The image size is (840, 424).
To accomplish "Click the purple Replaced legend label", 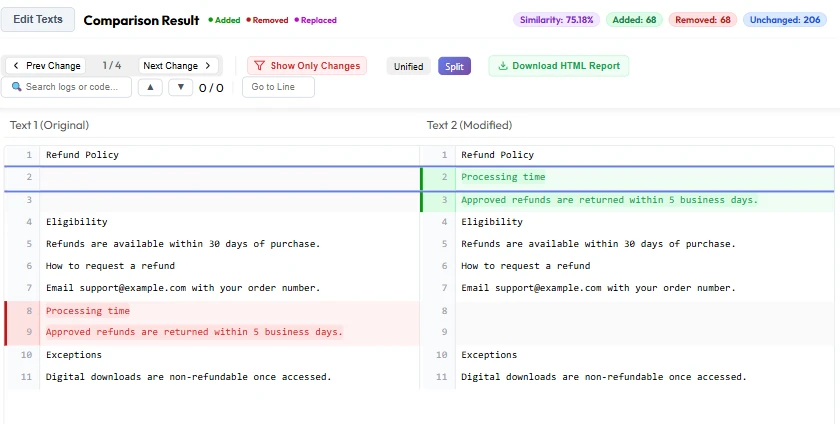I will tap(316, 20).
